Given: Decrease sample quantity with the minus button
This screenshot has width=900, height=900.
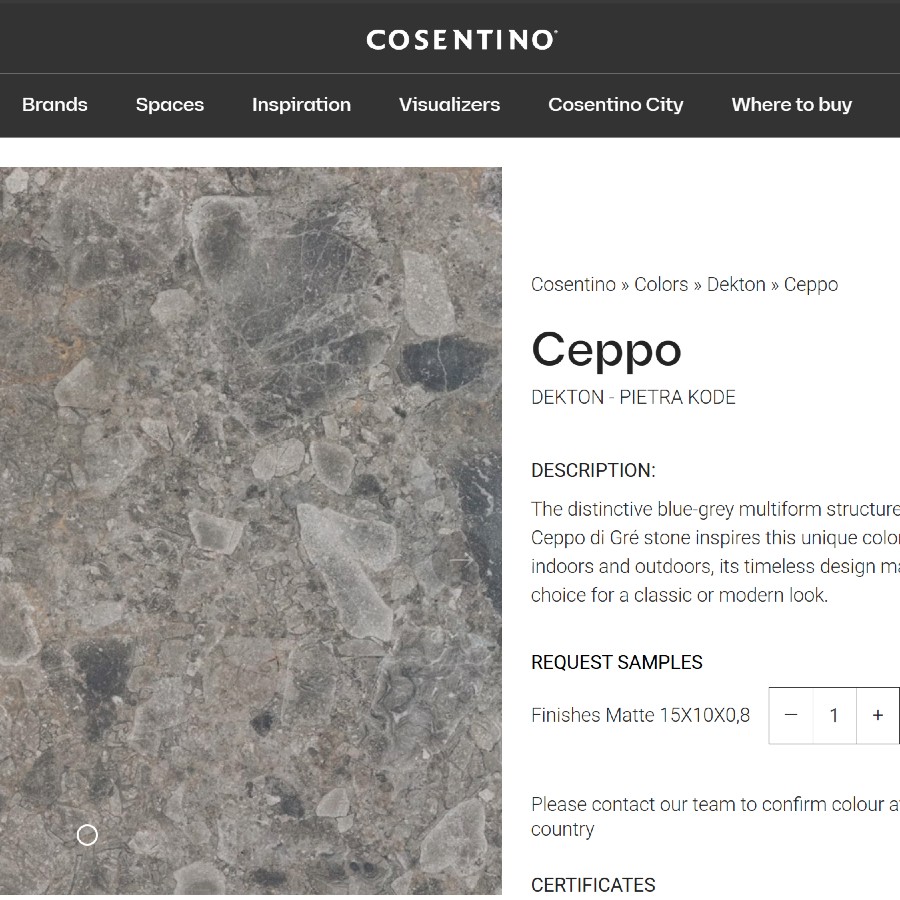Looking at the screenshot, I should (x=791, y=715).
